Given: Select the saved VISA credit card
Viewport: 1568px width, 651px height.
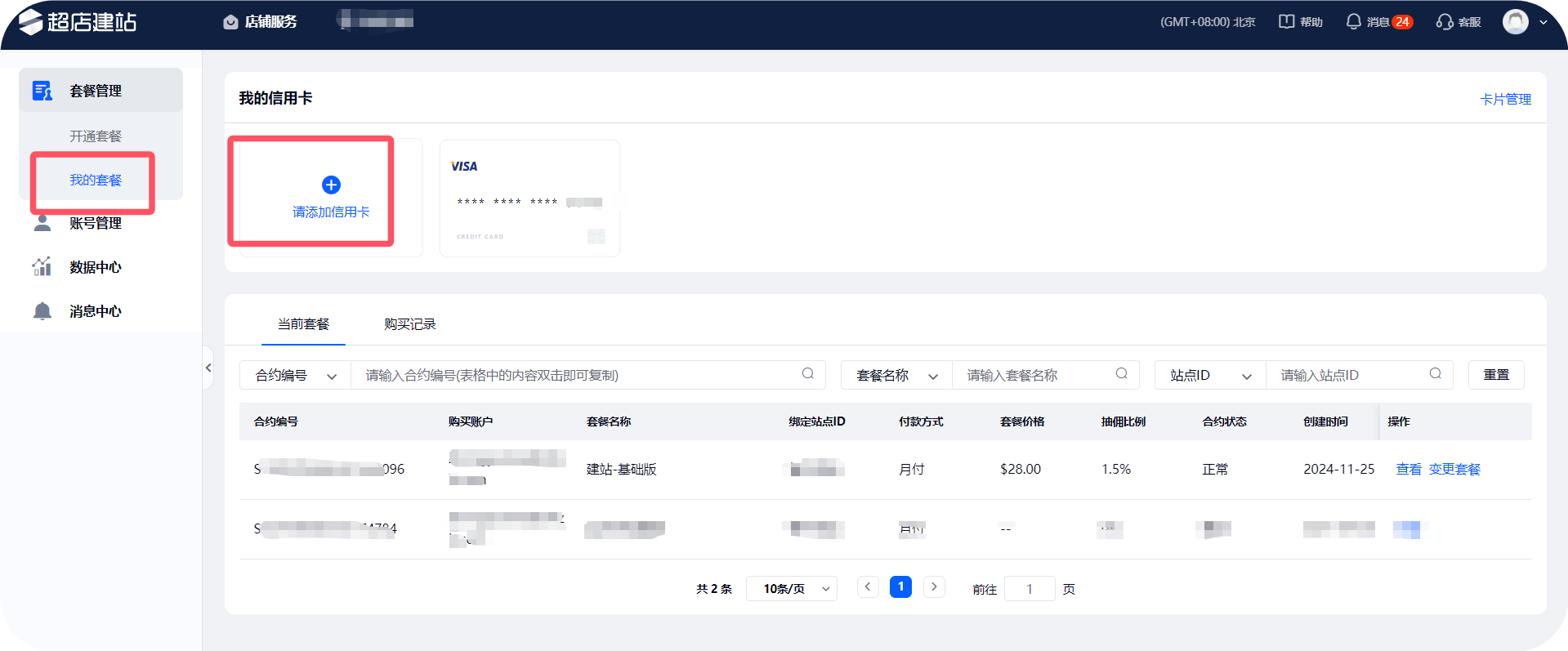Looking at the screenshot, I should (529, 198).
